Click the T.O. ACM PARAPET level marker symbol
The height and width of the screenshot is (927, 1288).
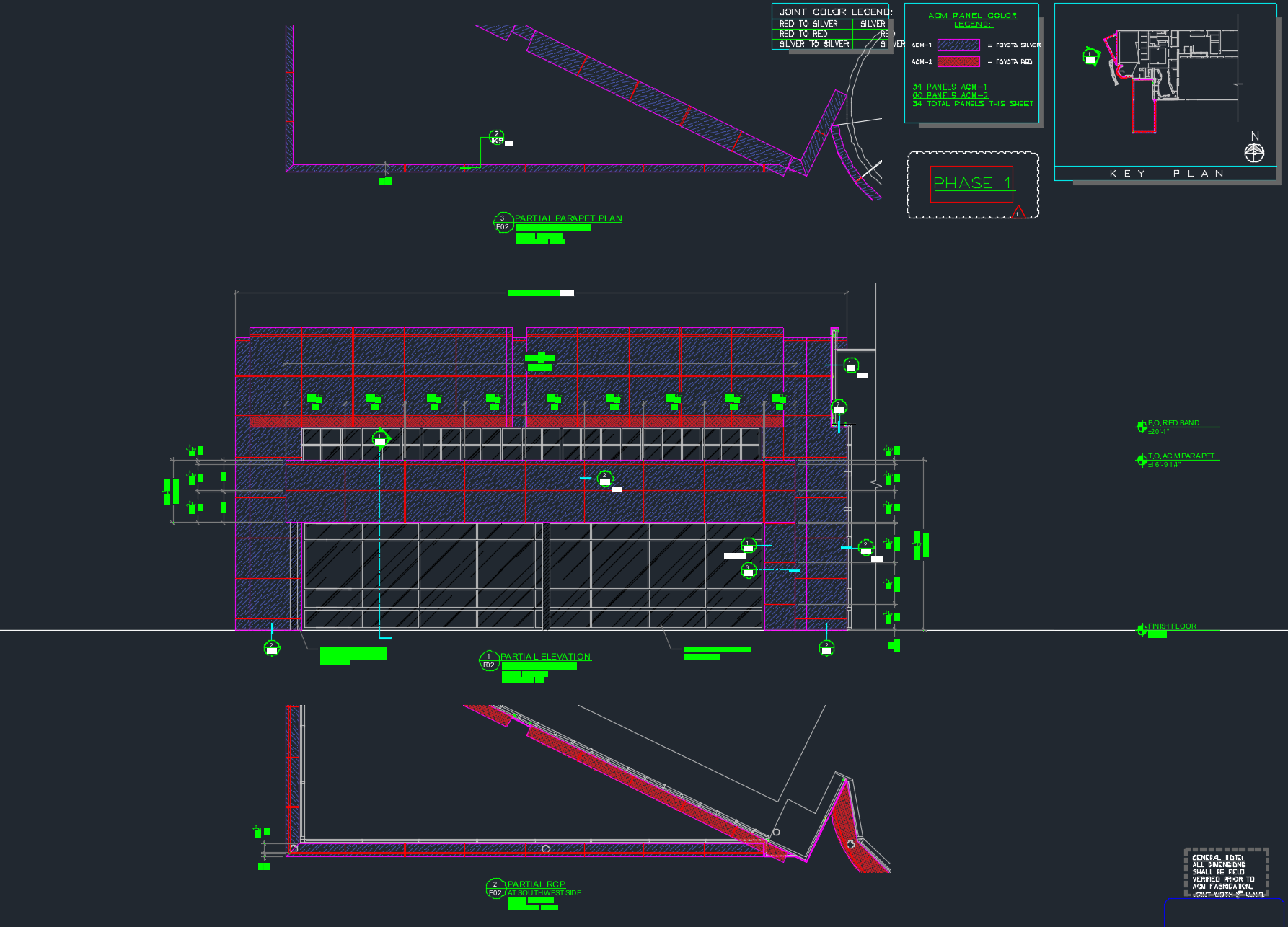click(1142, 460)
